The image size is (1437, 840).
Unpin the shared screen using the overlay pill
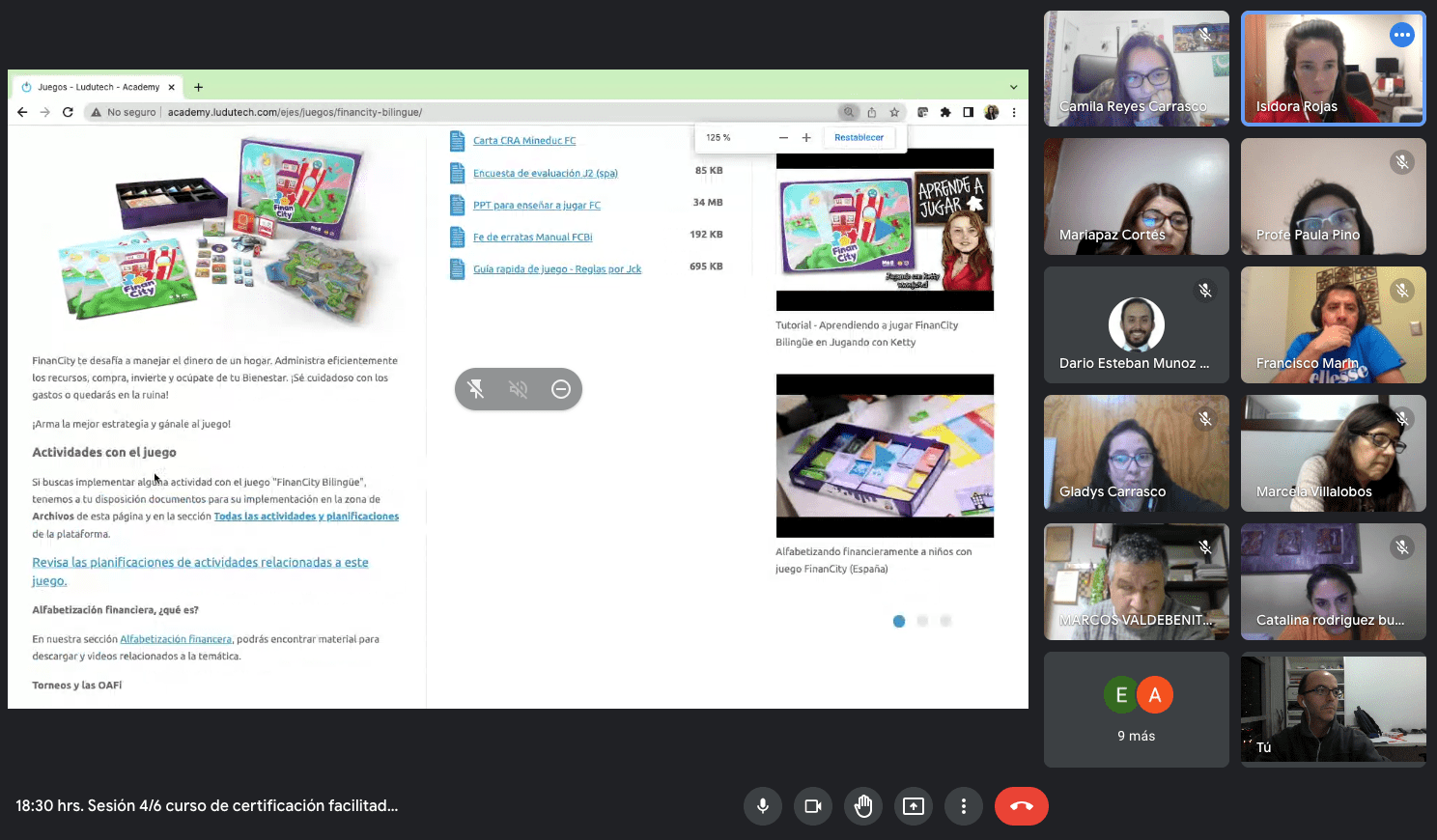click(x=476, y=389)
